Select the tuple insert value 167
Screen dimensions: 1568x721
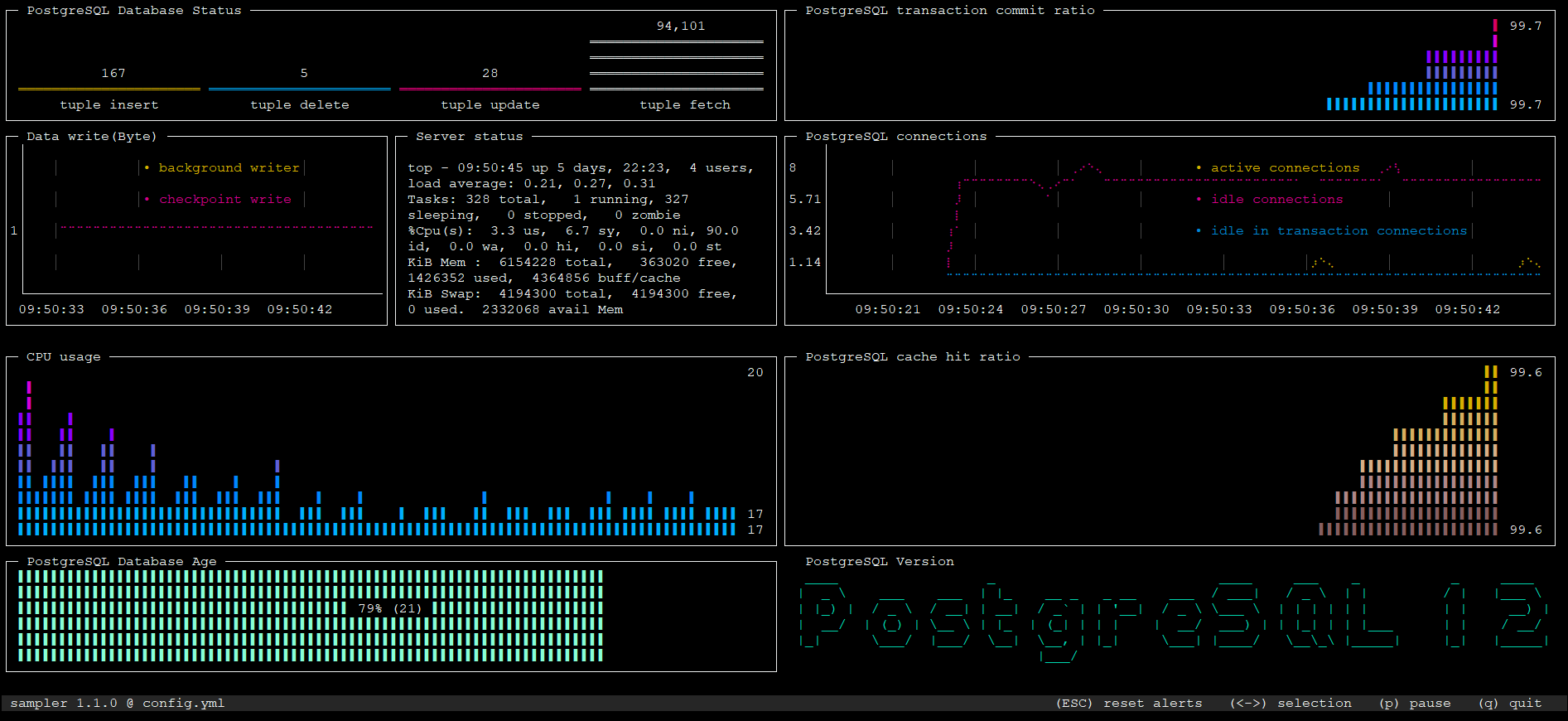pos(113,73)
